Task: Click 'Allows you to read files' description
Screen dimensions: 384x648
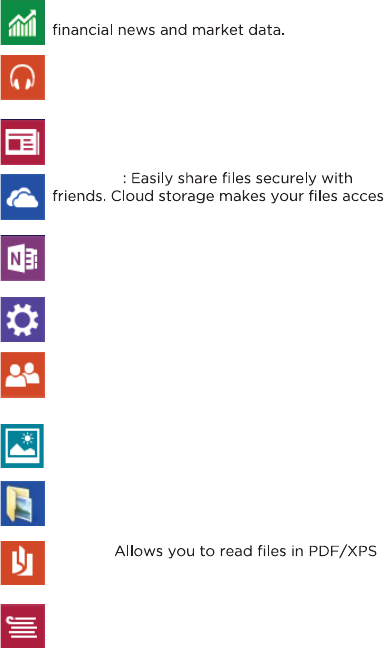Action: (x=209, y=551)
